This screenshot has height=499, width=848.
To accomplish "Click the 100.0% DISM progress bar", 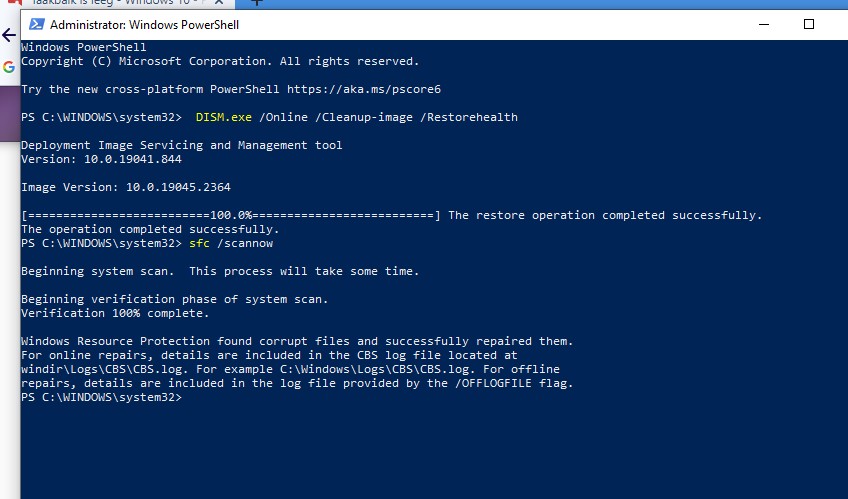I will (231, 215).
